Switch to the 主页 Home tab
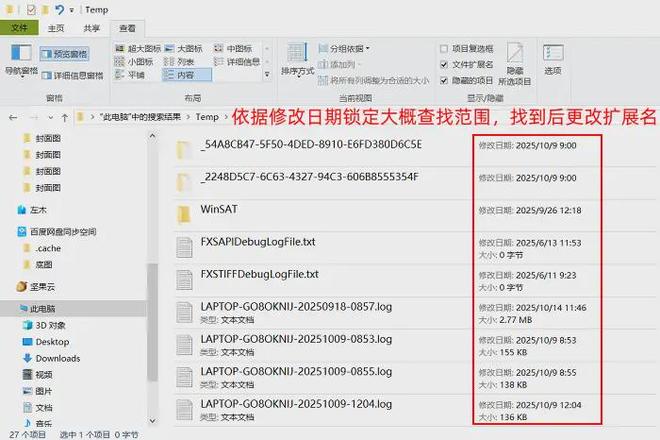 pyautogui.click(x=56, y=28)
